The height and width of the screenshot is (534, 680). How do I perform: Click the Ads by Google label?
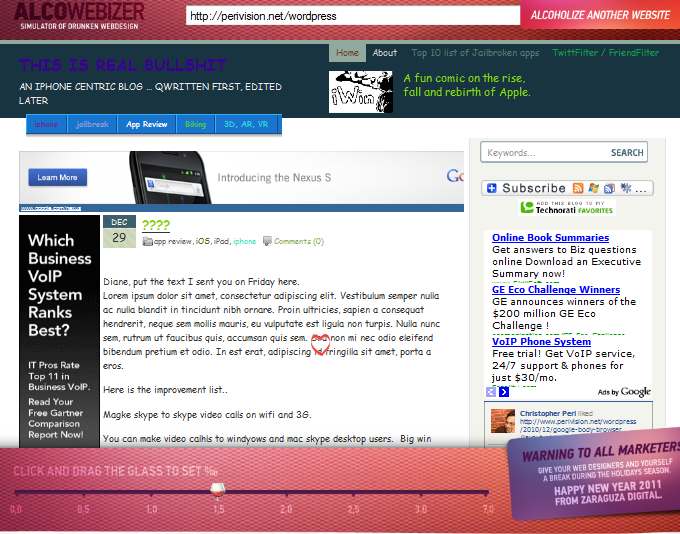[624, 392]
